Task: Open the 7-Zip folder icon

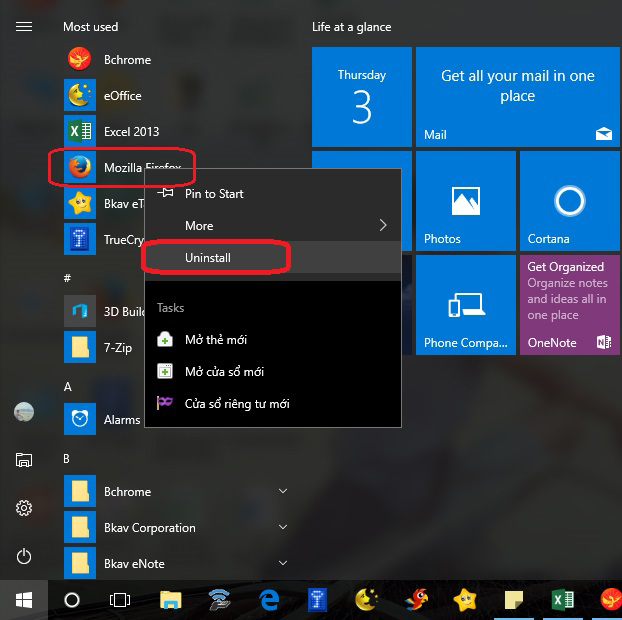Action: (x=80, y=347)
